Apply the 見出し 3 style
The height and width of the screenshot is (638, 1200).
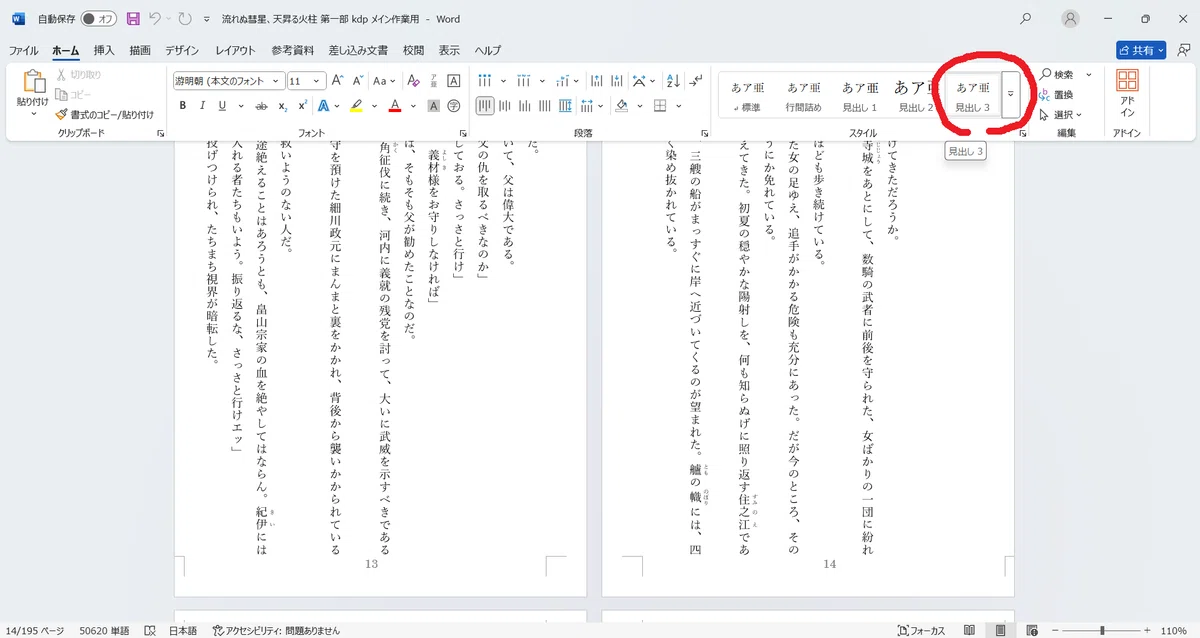(973, 95)
